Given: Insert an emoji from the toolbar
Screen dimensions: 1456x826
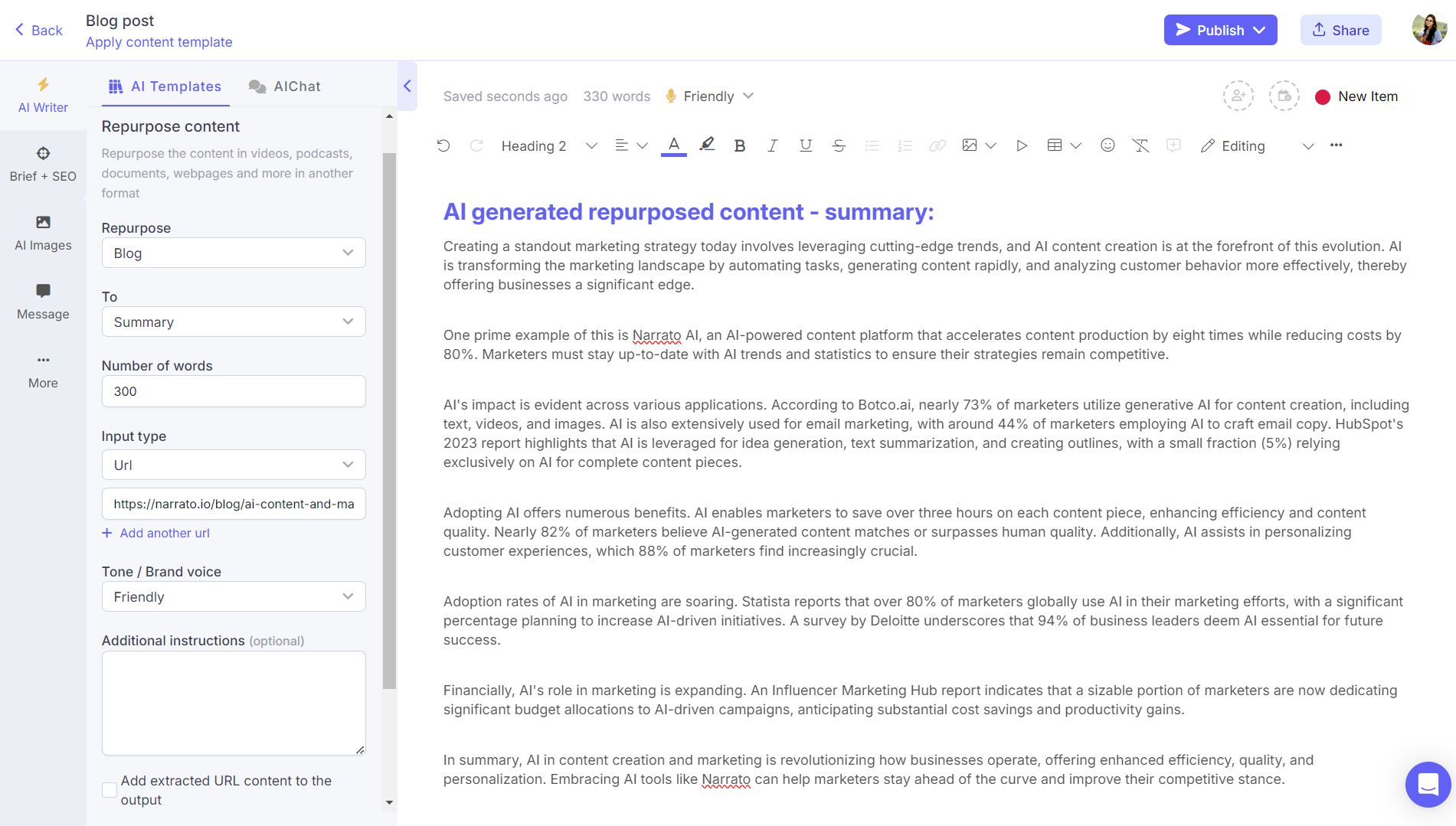Looking at the screenshot, I should coord(1108,145).
